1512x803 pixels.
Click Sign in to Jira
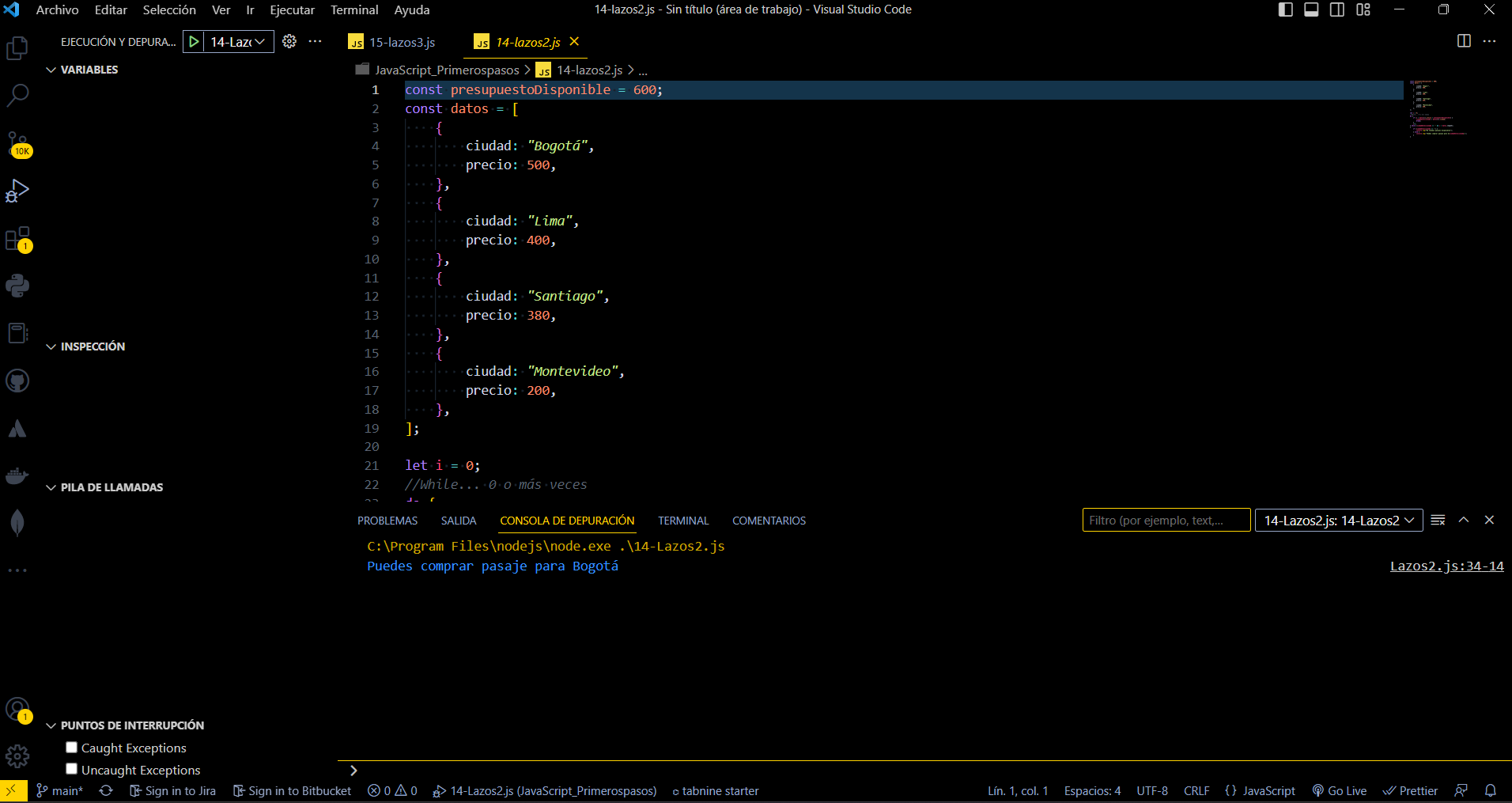point(172,790)
